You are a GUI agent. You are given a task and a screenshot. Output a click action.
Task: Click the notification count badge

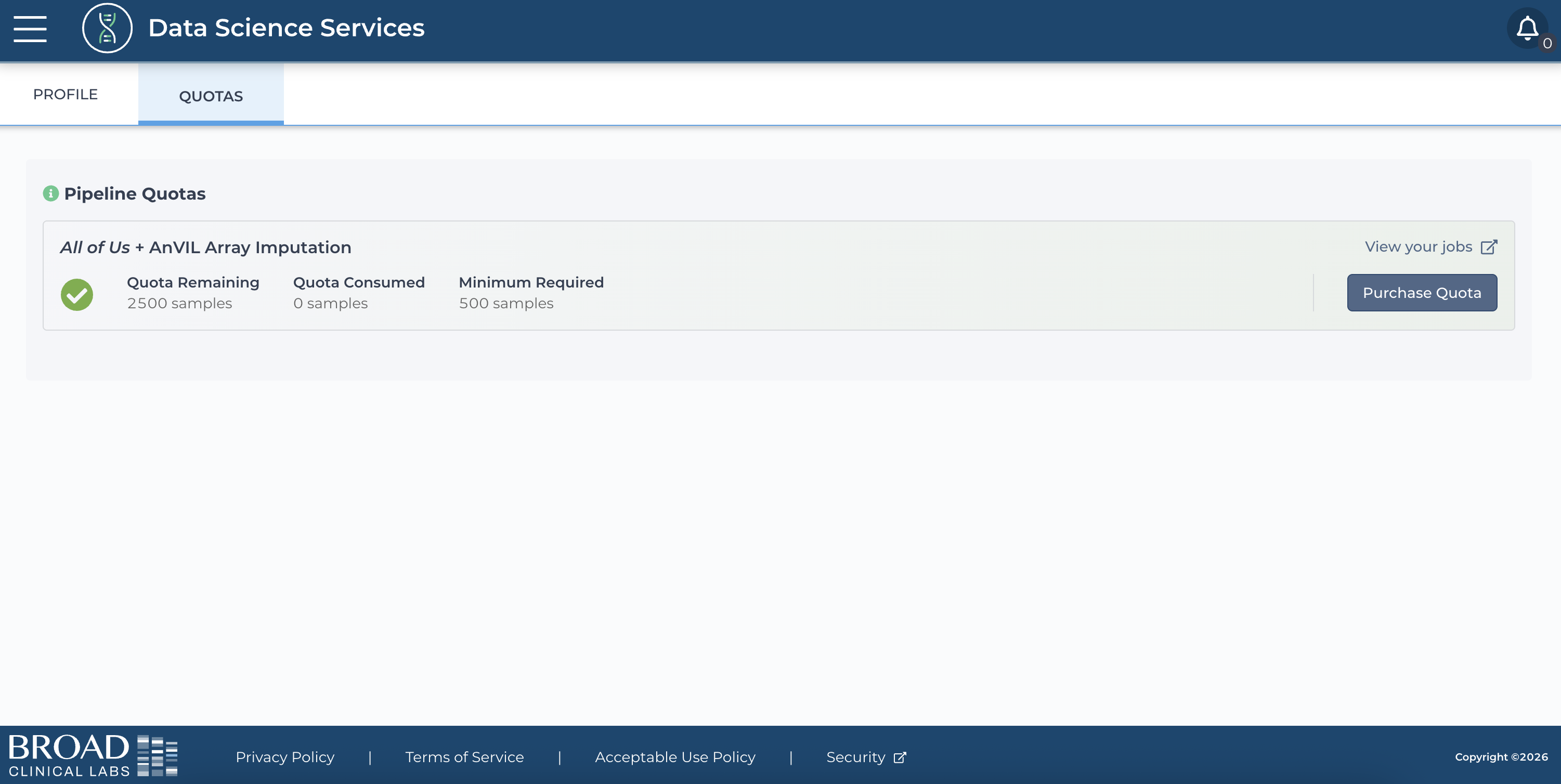pos(1547,44)
